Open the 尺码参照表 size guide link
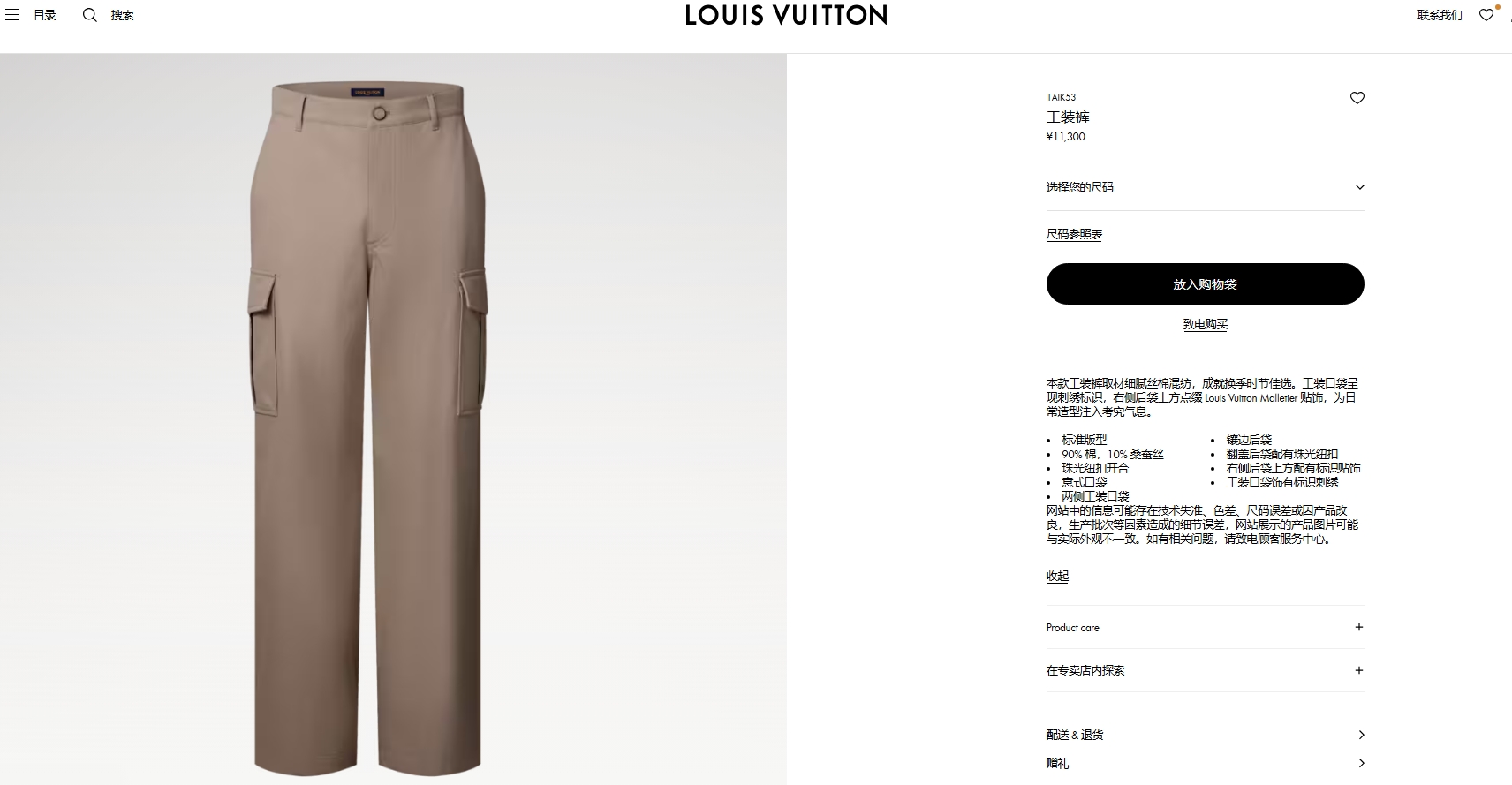Screen dimensions: 1512x785 (x=1074, y=234)
